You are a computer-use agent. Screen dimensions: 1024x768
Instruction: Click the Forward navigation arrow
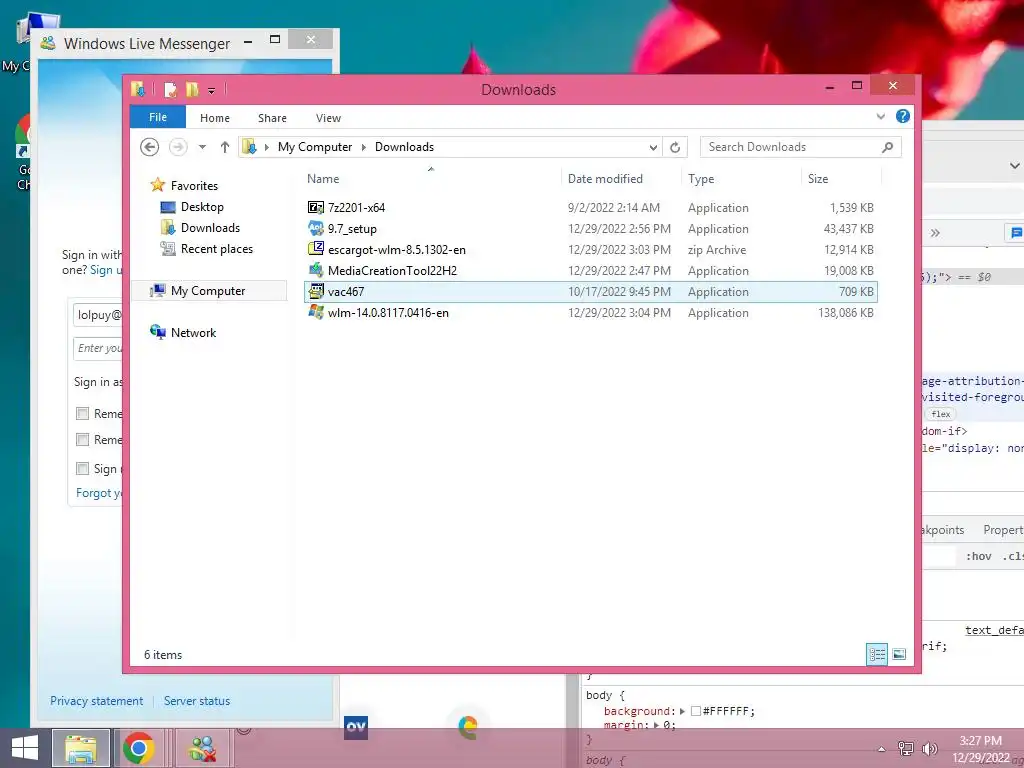178,147
